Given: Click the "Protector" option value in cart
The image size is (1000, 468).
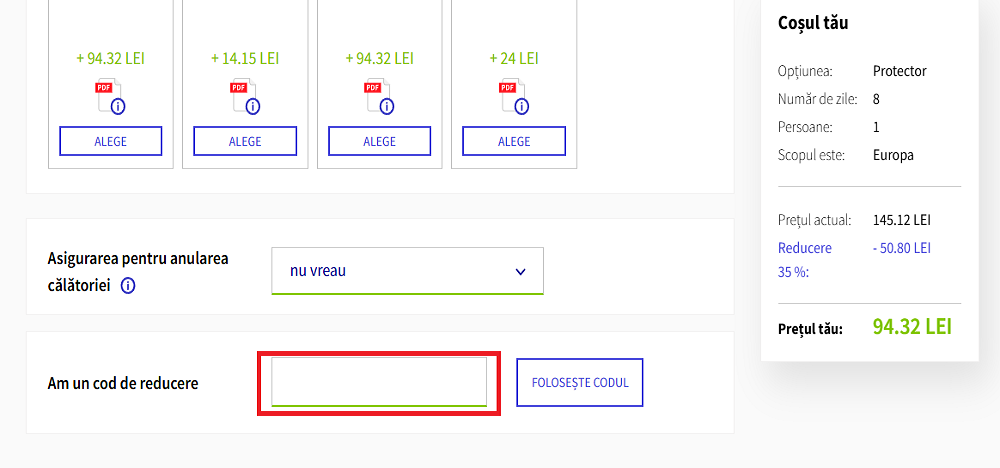Looking at the screenshot, I should [x=899, y=71].
